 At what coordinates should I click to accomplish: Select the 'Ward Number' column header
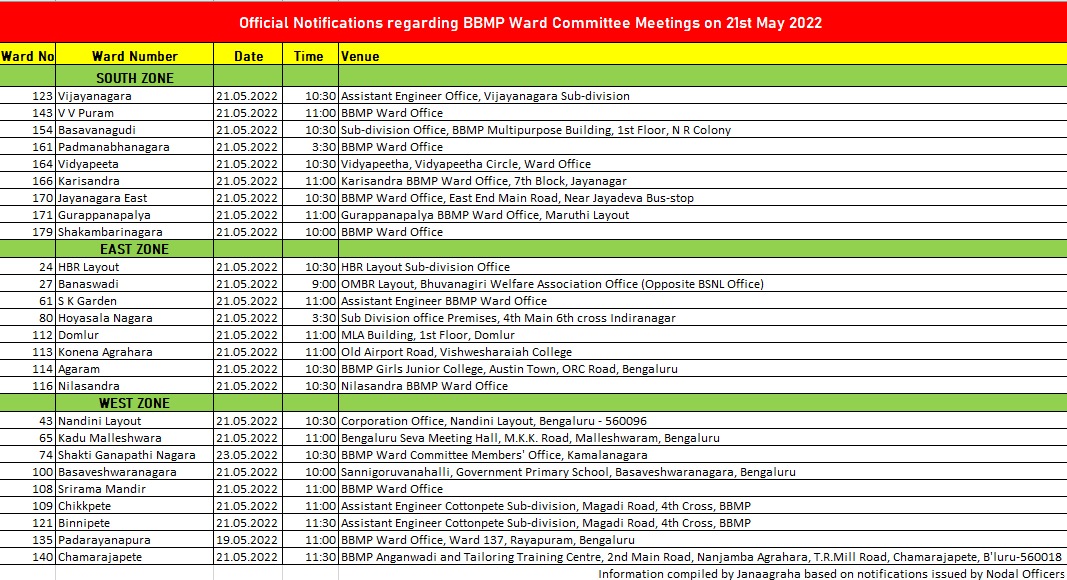(x=135, y=56)
